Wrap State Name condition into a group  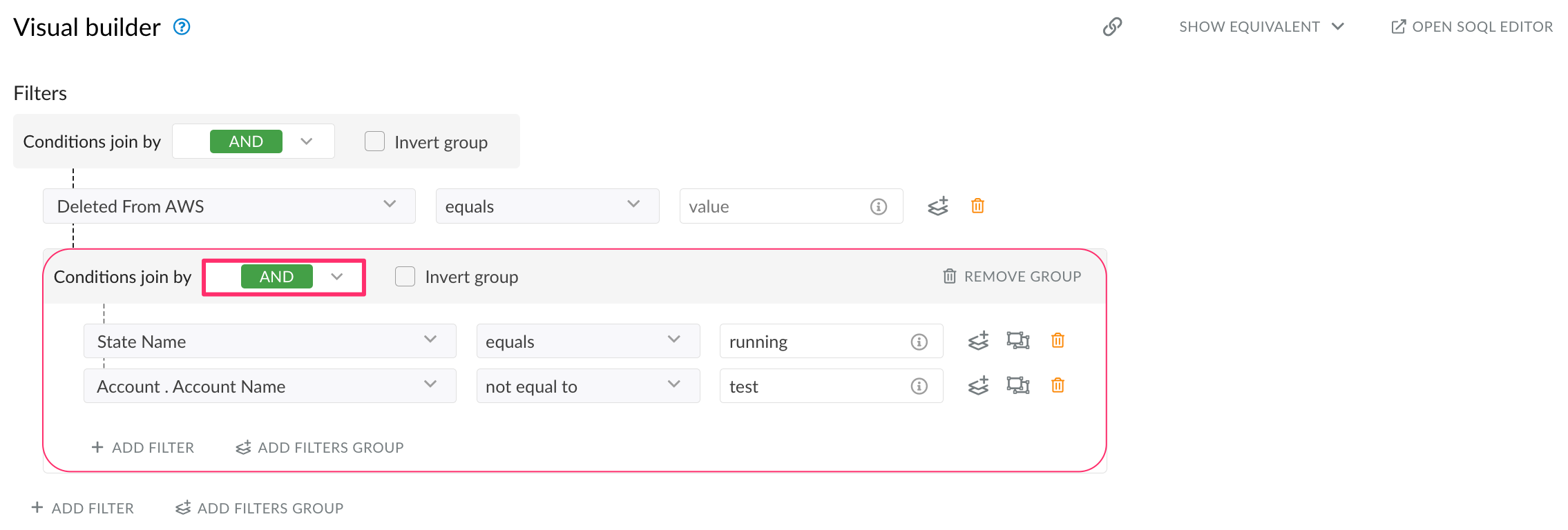1017,340
